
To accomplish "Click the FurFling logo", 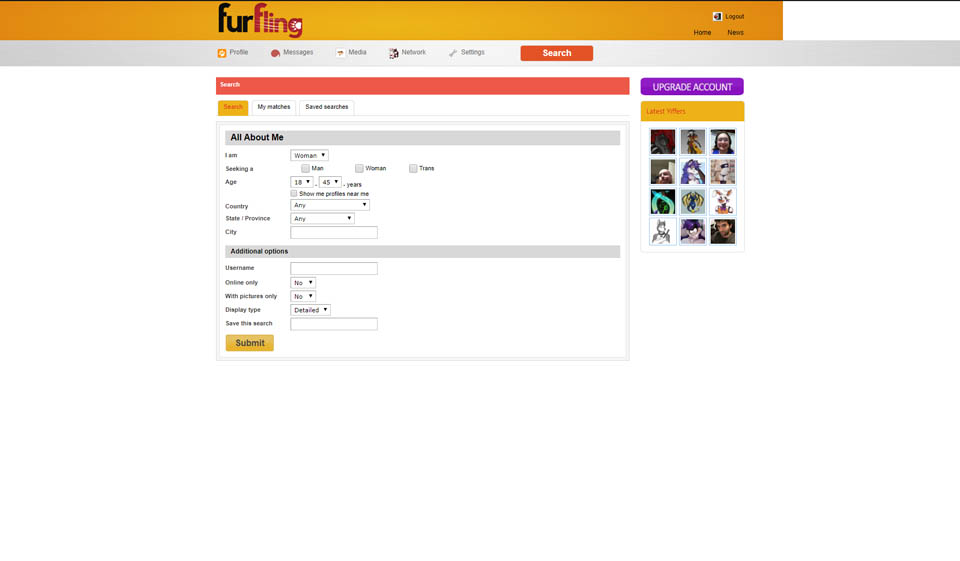I will coord(260,20).
